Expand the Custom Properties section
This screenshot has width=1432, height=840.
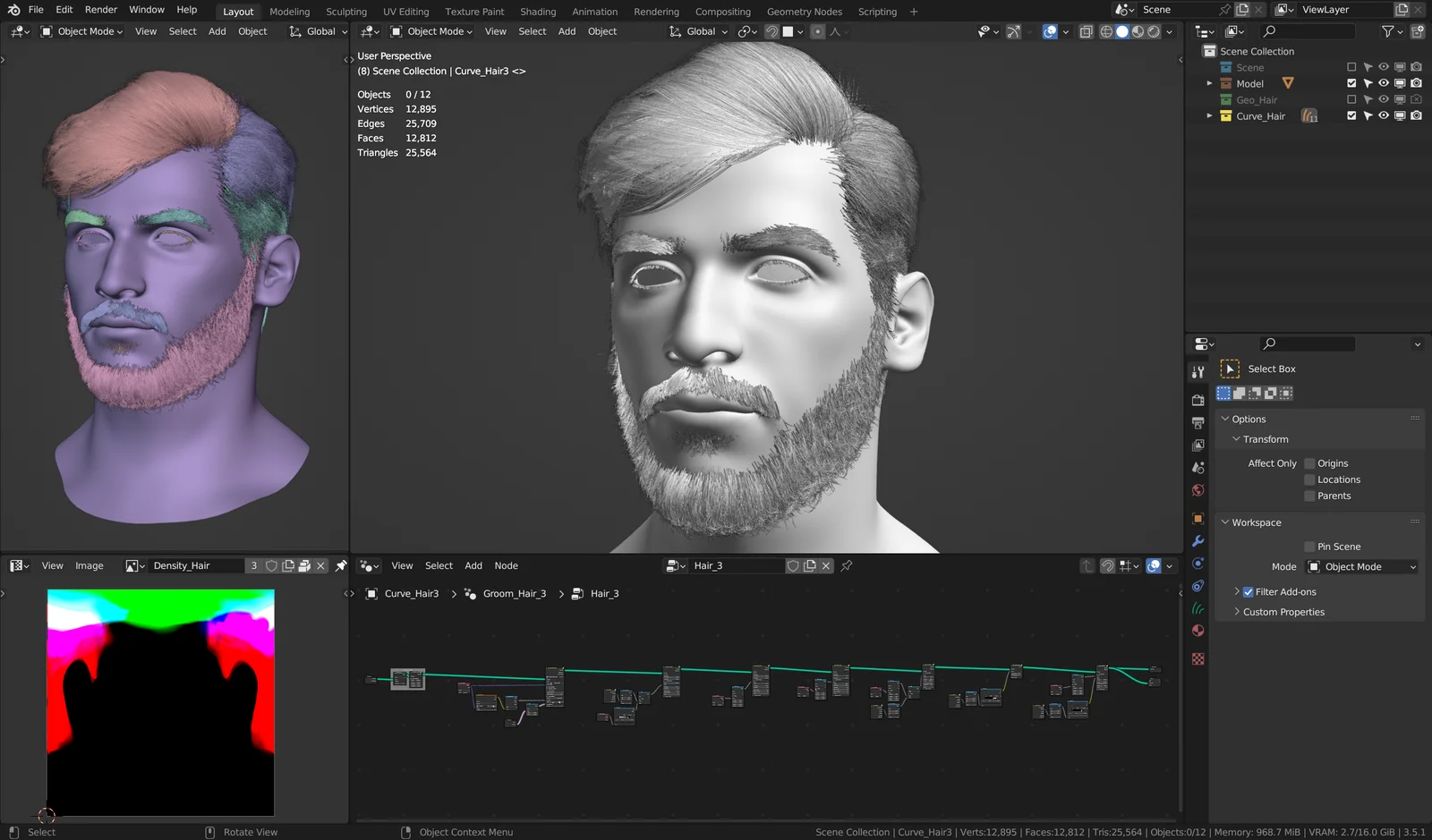(x=1283, y=612)
